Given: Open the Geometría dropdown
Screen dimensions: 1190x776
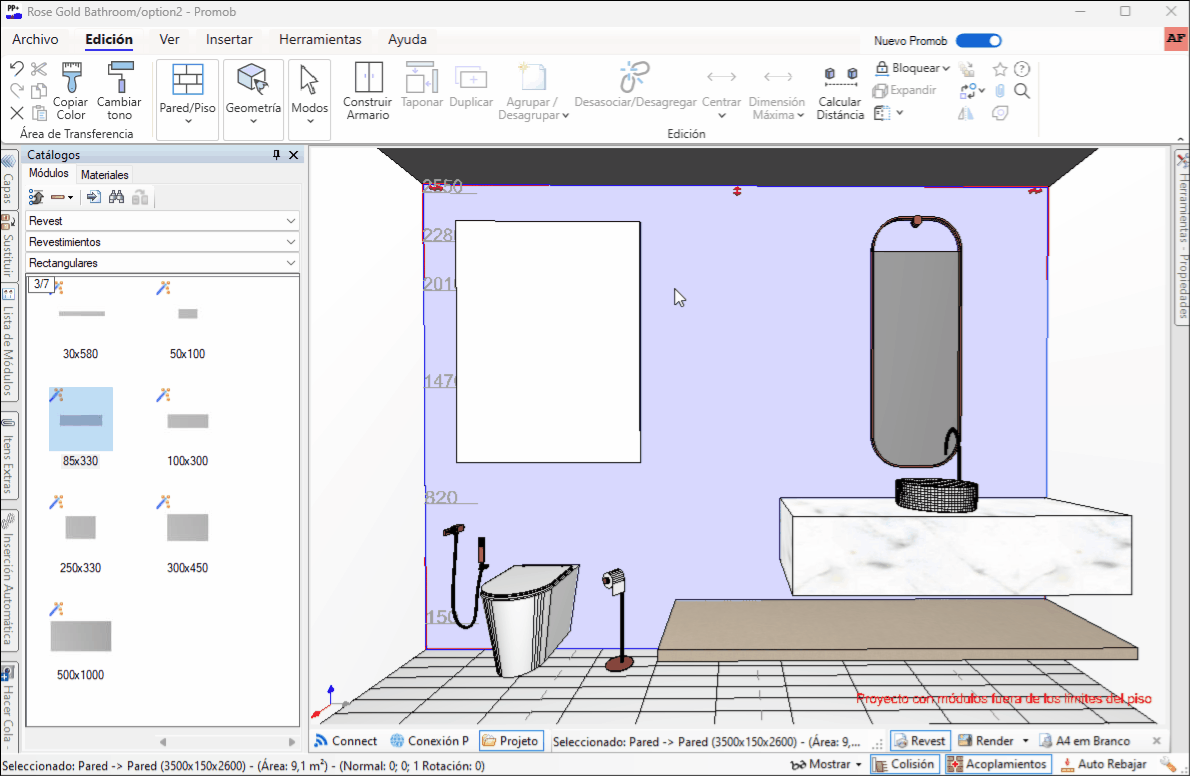Looking at the screenshot, I should point(253,121).
